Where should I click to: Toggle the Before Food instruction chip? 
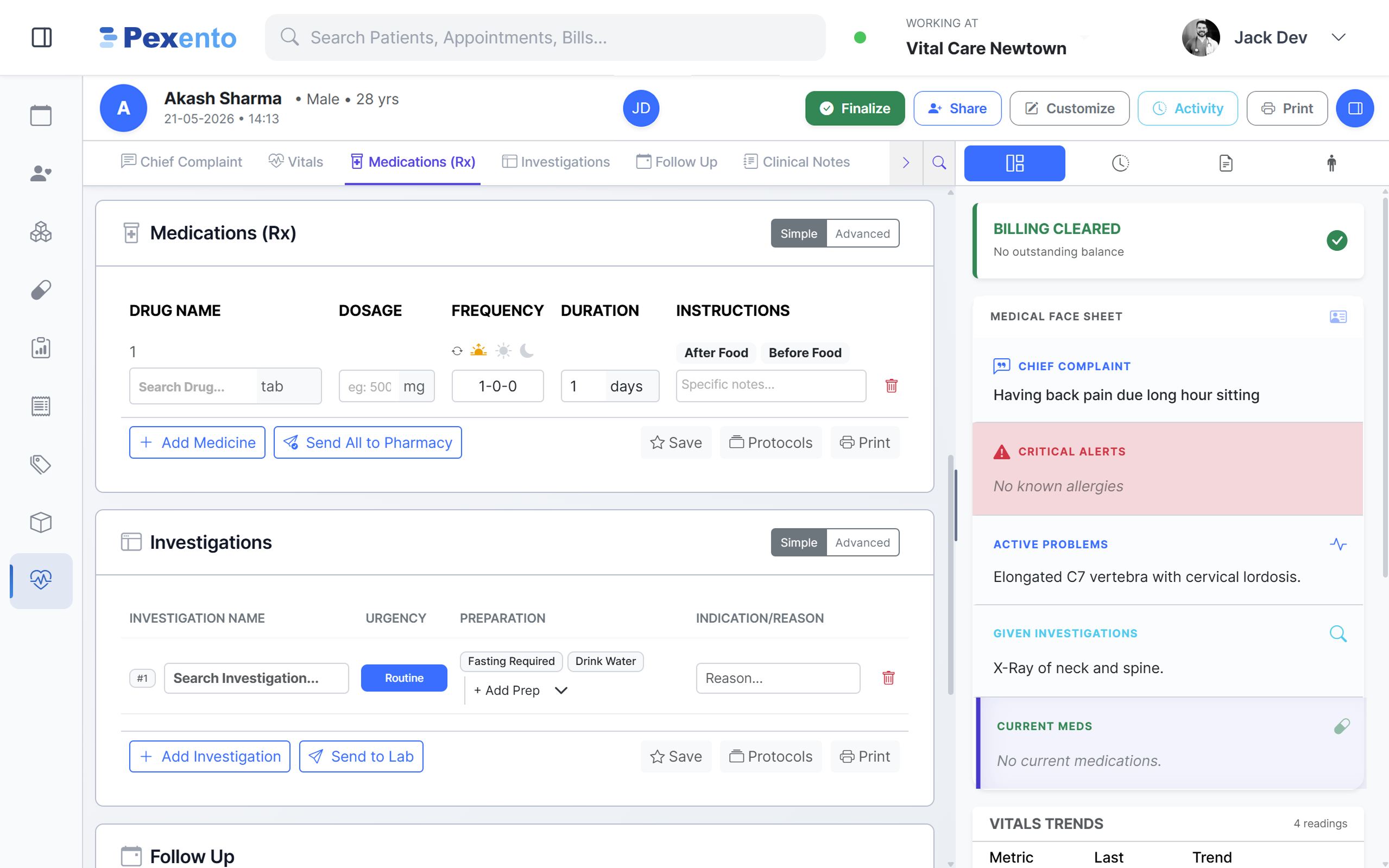coord(805,353)
